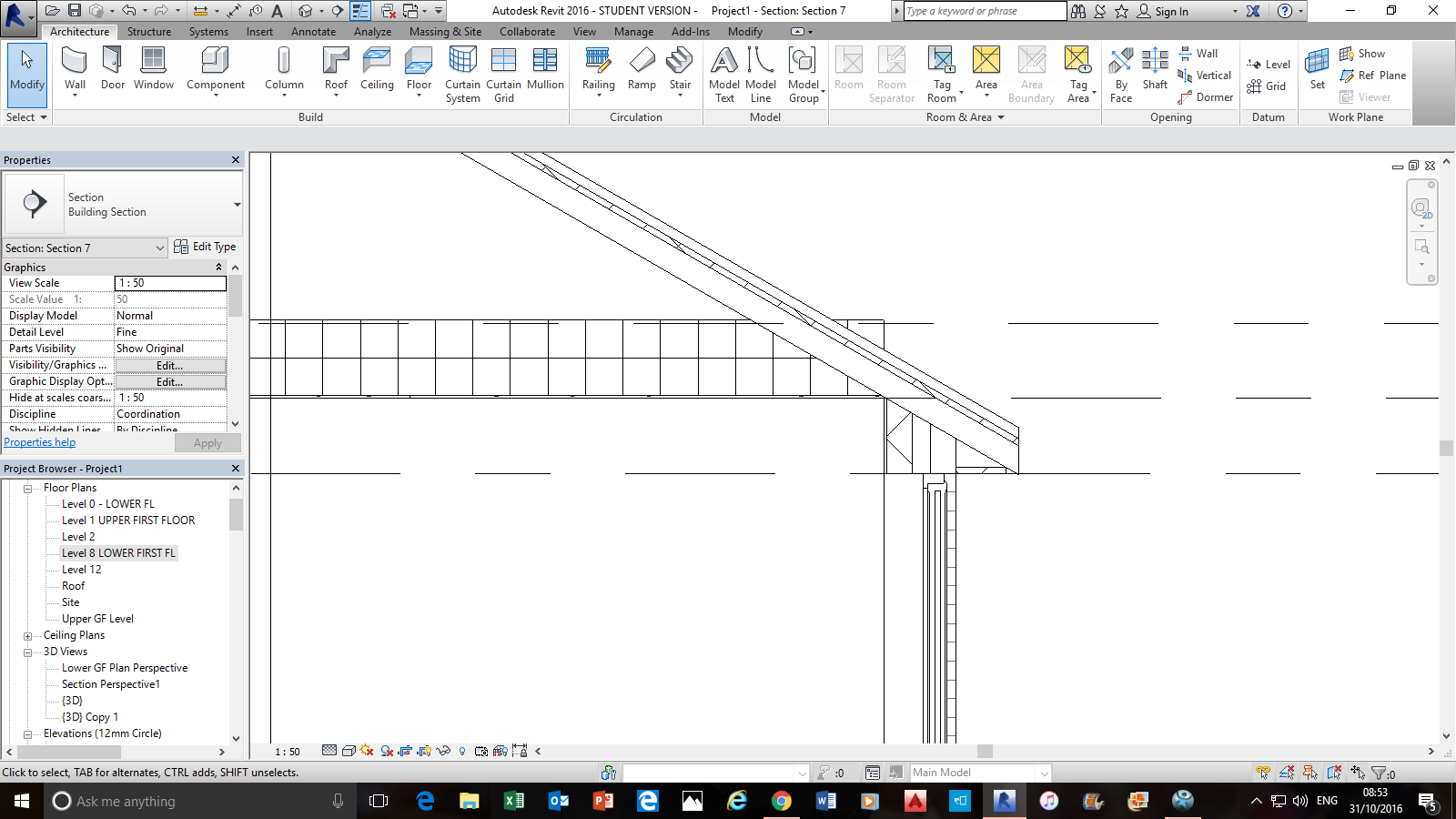Open the 1 : 50 view scale button

[x=288, y=752]
